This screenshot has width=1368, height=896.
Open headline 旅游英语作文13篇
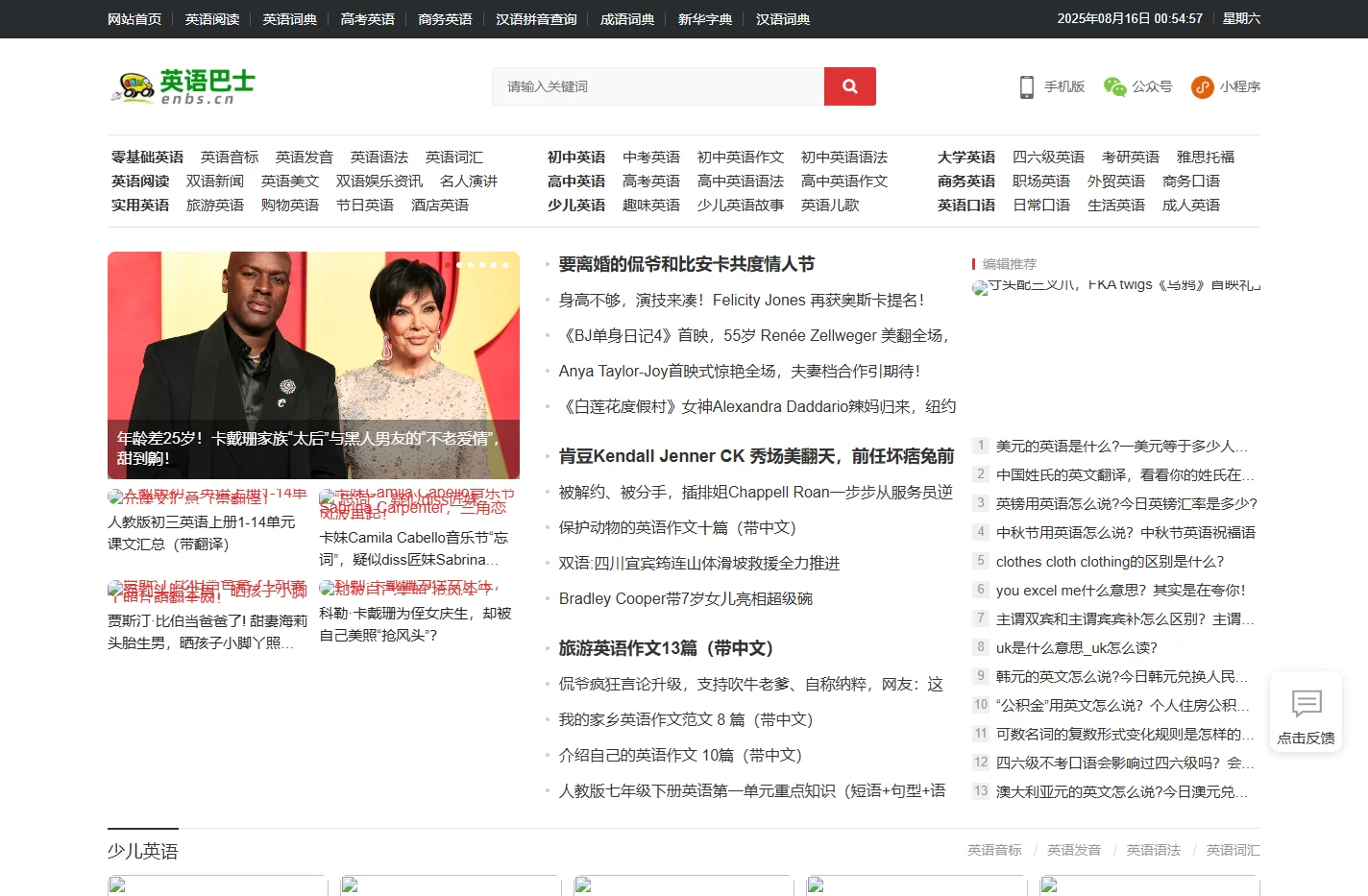(666, 648)
